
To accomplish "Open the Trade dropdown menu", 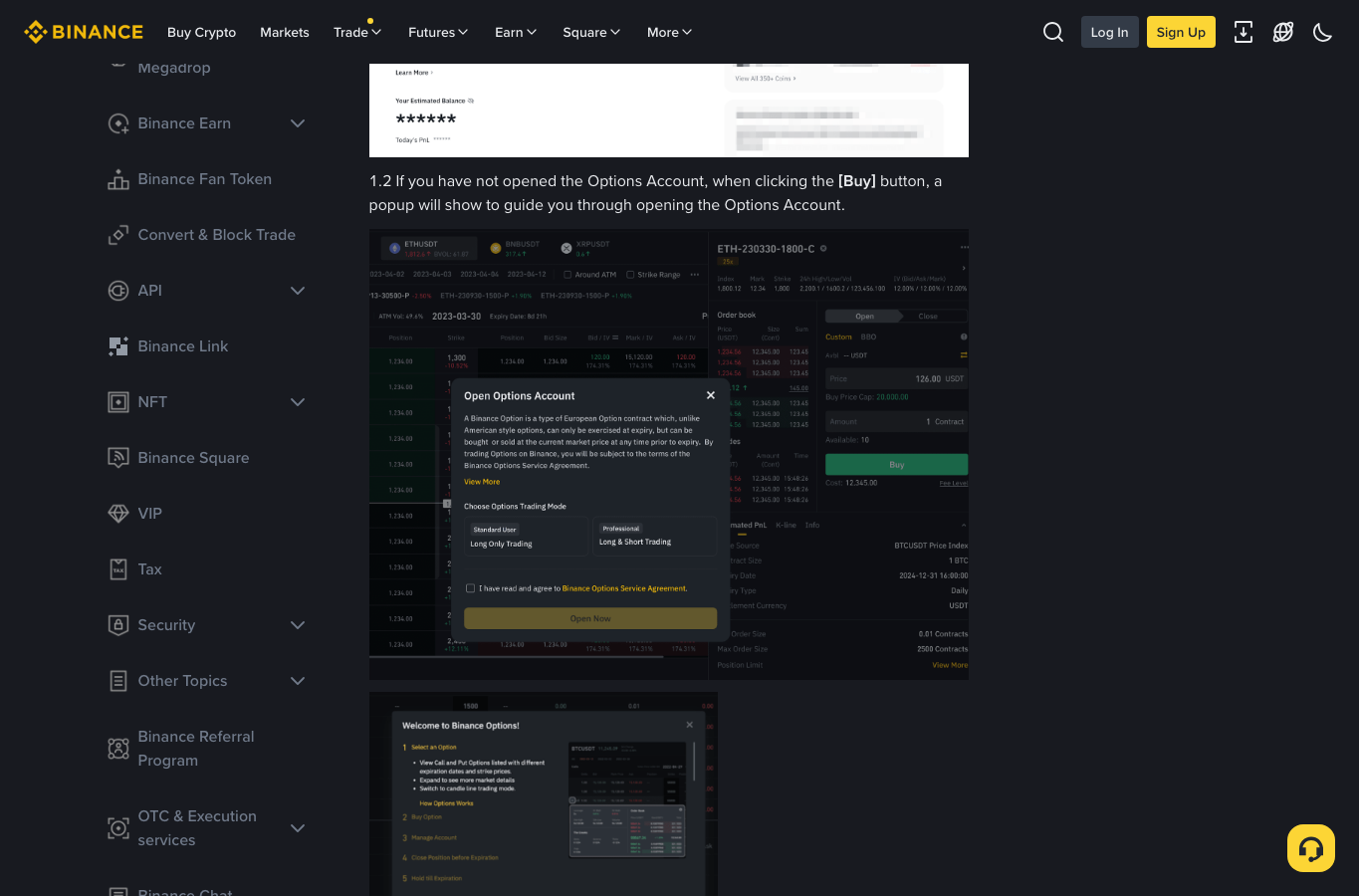I will [357, 32].
